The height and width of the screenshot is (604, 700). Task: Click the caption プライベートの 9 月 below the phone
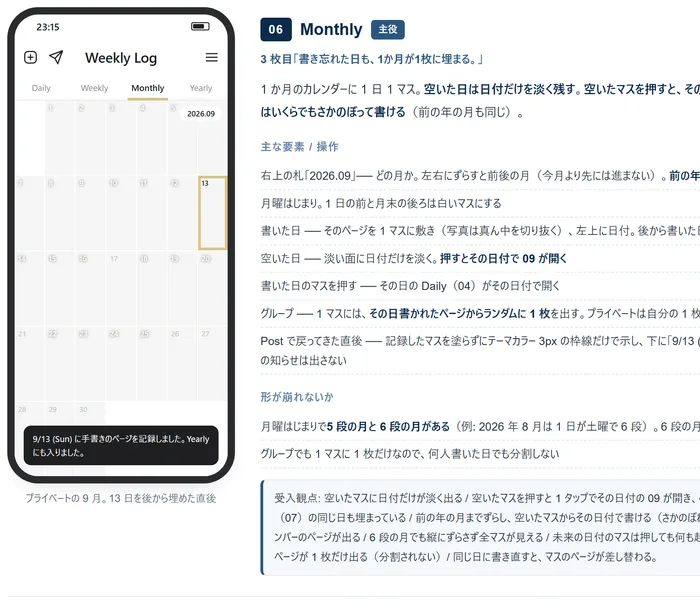click(121, 498)
